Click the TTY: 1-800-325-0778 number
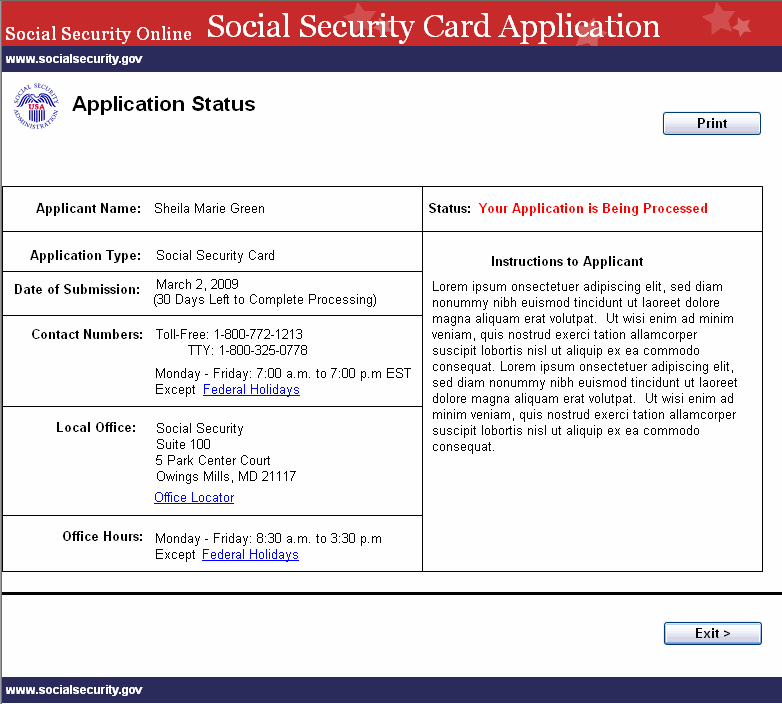Screen dimensions: 782x704 tap(248, 351)
